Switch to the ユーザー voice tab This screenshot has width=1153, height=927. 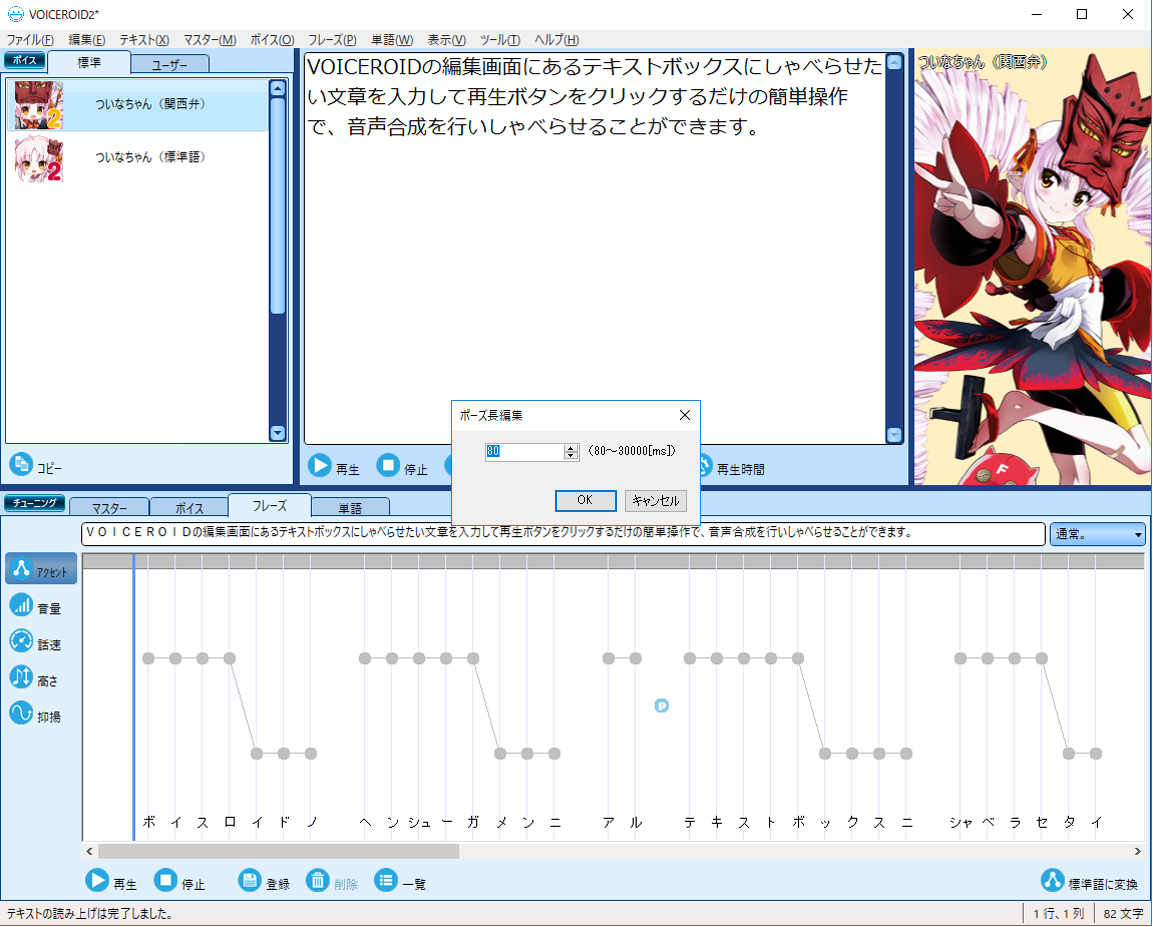coord(170,65)
